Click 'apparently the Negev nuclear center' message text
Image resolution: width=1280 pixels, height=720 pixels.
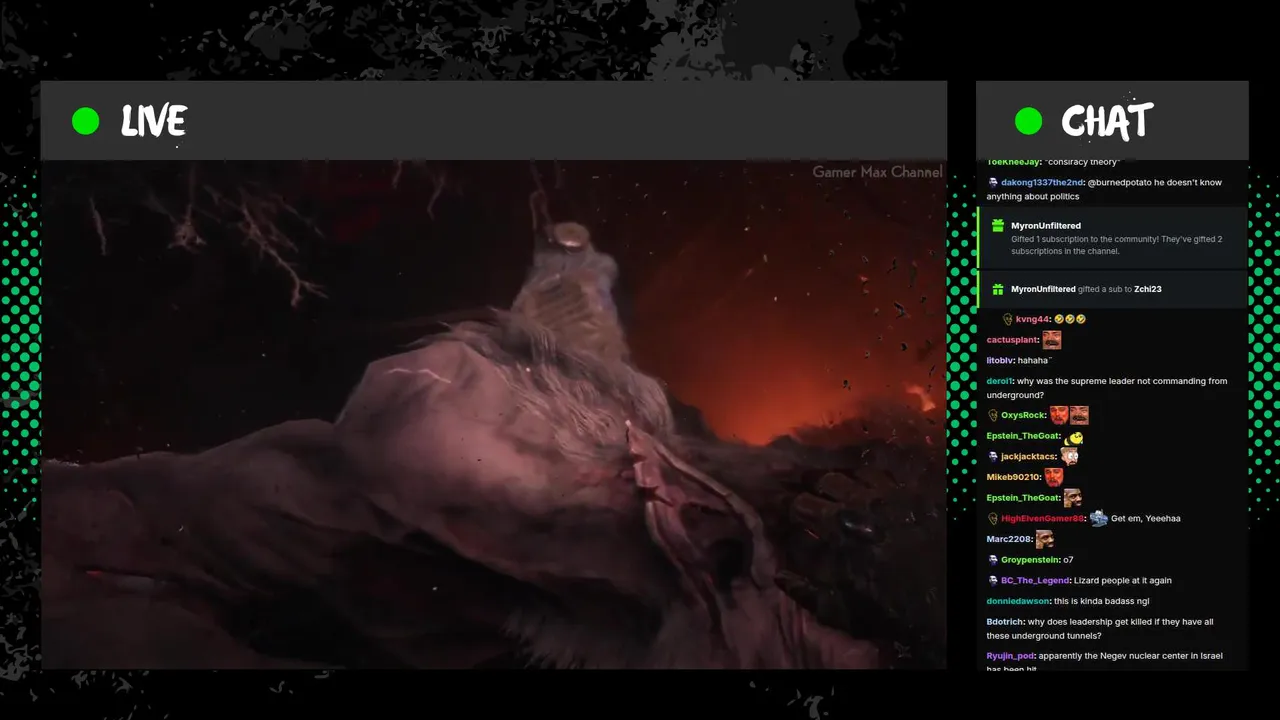tap(1105, 661)
